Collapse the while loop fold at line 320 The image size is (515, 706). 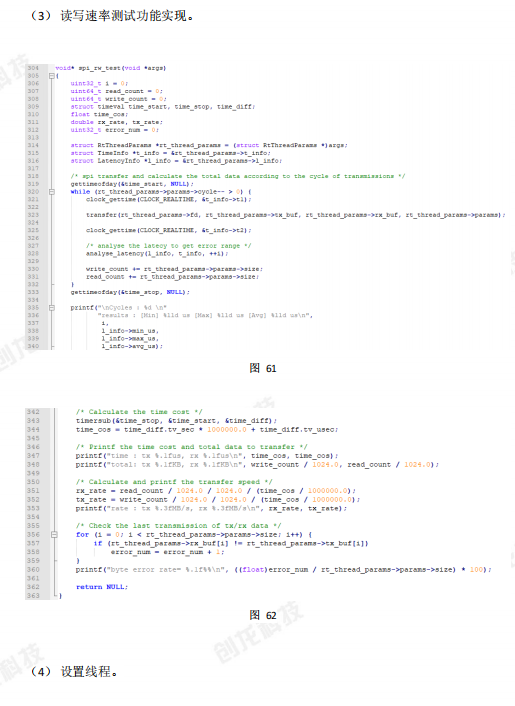[x=52, y=191]
